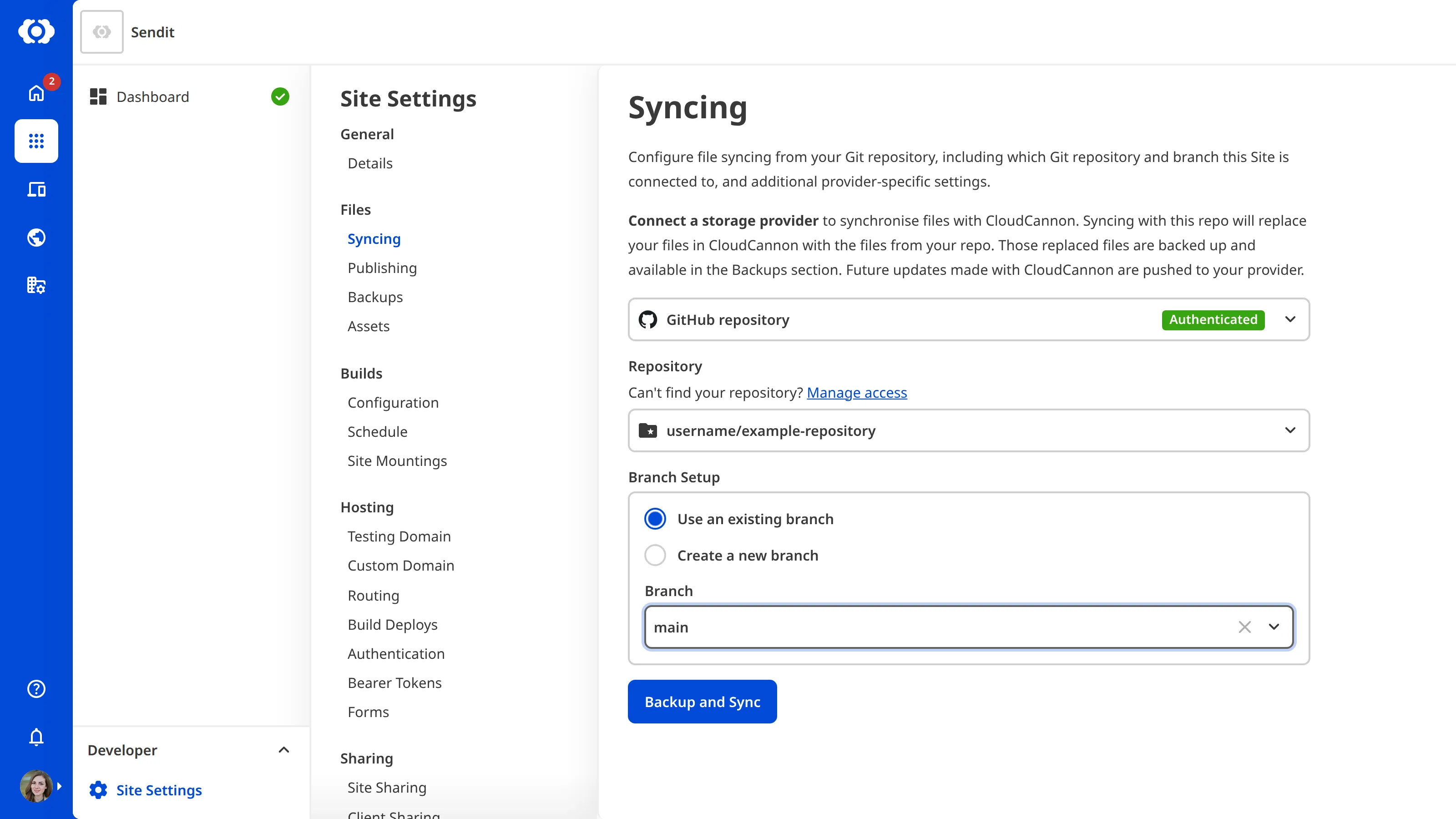The image size is (1456, 819).
Task: Open the organization settings building icon
Action: [36, 285]
